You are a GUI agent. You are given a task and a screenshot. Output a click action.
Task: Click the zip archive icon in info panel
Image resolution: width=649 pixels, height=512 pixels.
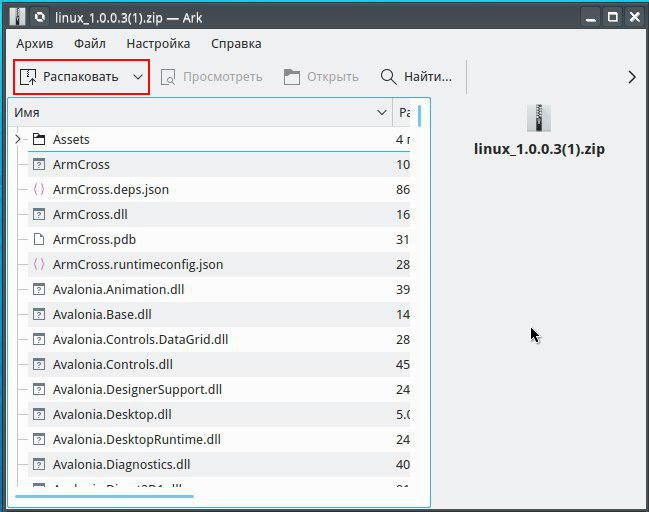[538, 118]
